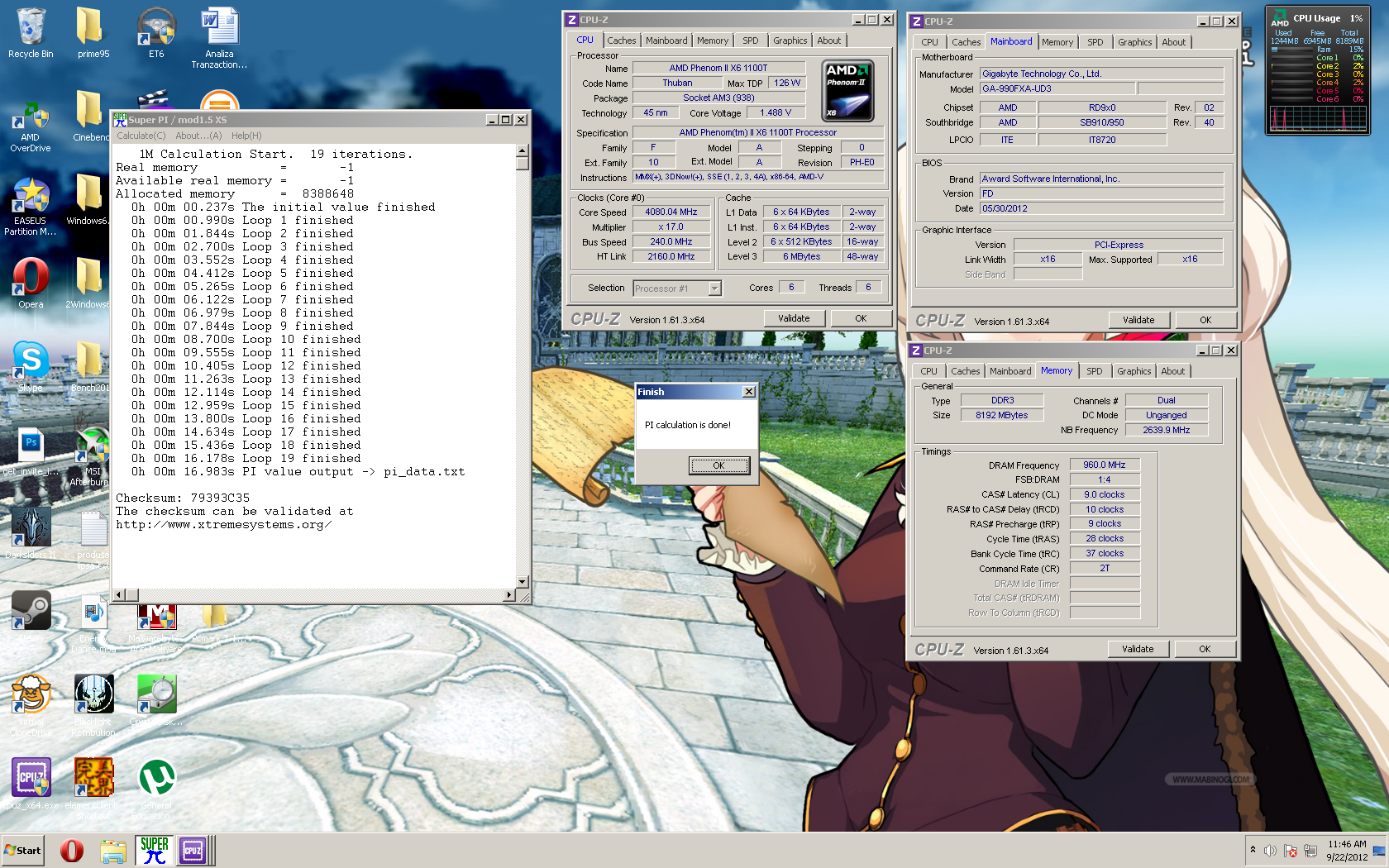Click Validate in the CPU tab window
The image size is (1389, 868).
point(794,318)
